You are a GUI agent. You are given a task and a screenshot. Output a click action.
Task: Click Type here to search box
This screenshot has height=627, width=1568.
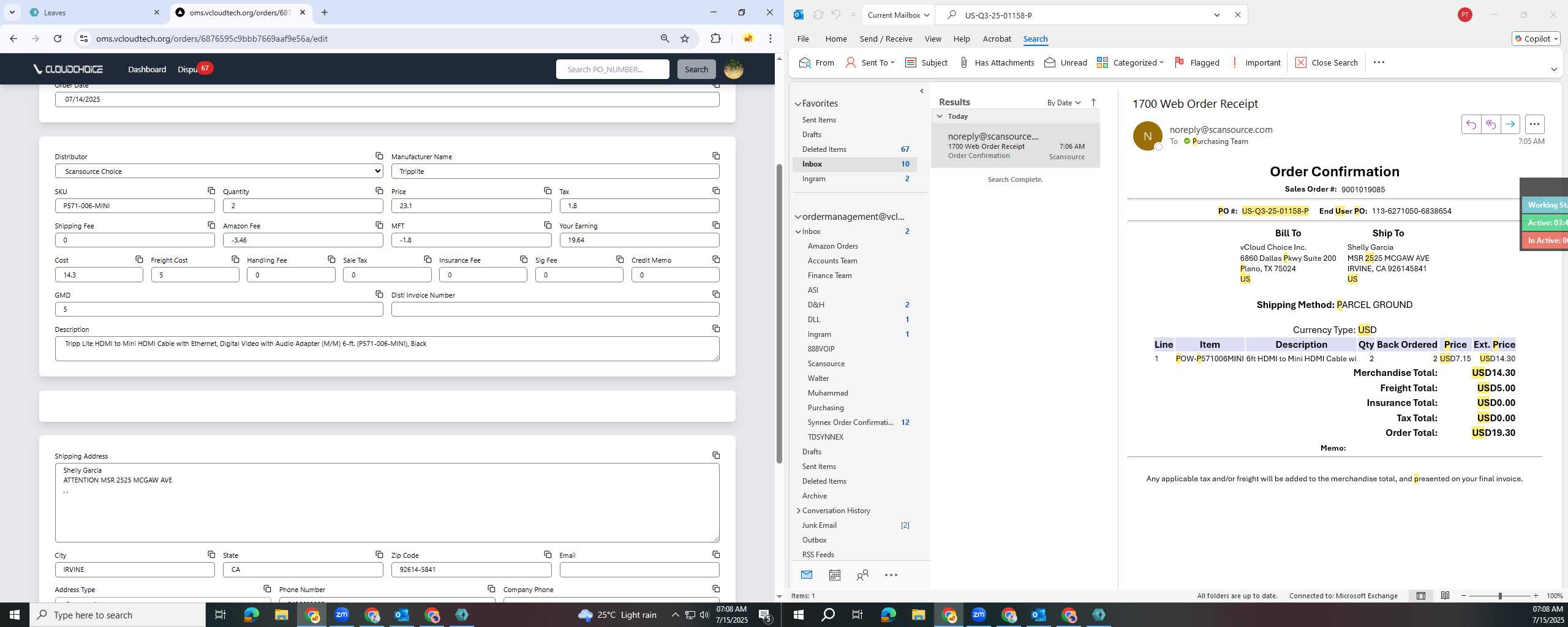118,615
